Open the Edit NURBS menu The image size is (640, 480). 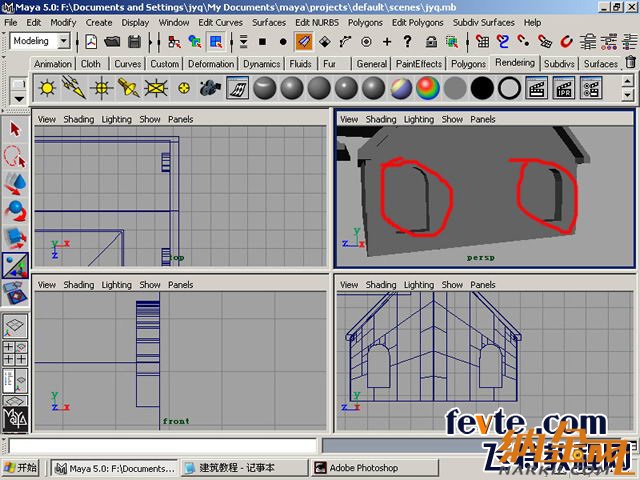[316, 22]
